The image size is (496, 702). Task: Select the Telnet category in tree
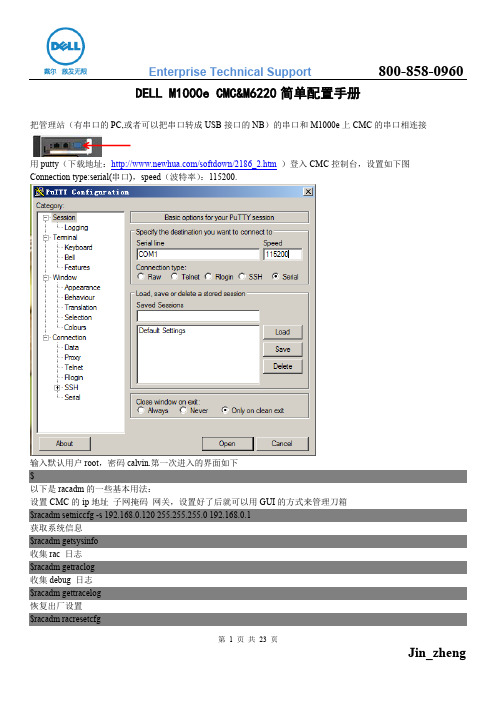[x=74, y=367]
